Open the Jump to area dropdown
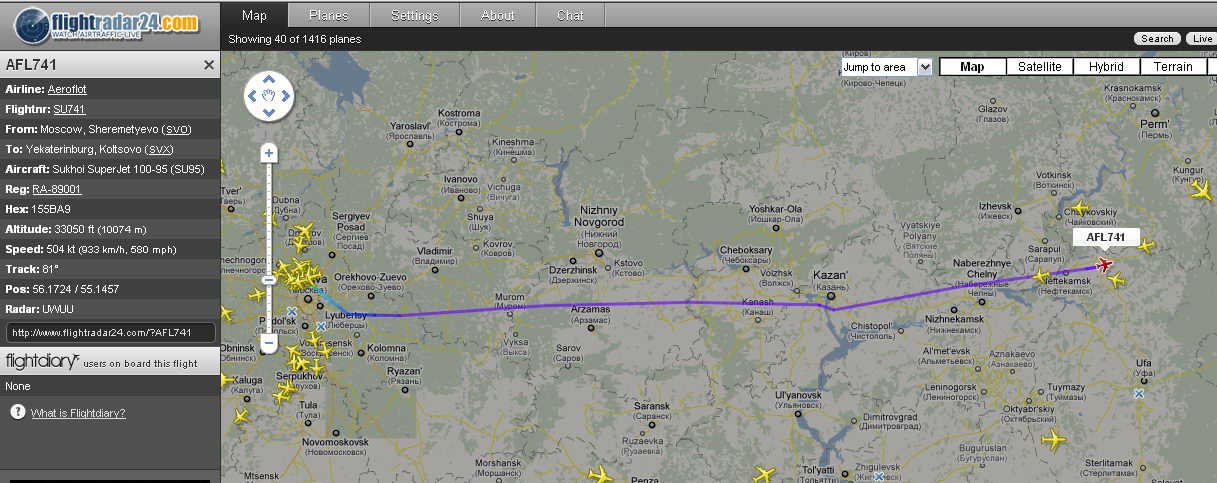This screenshot has height=483, width=1217. point(886,67)
